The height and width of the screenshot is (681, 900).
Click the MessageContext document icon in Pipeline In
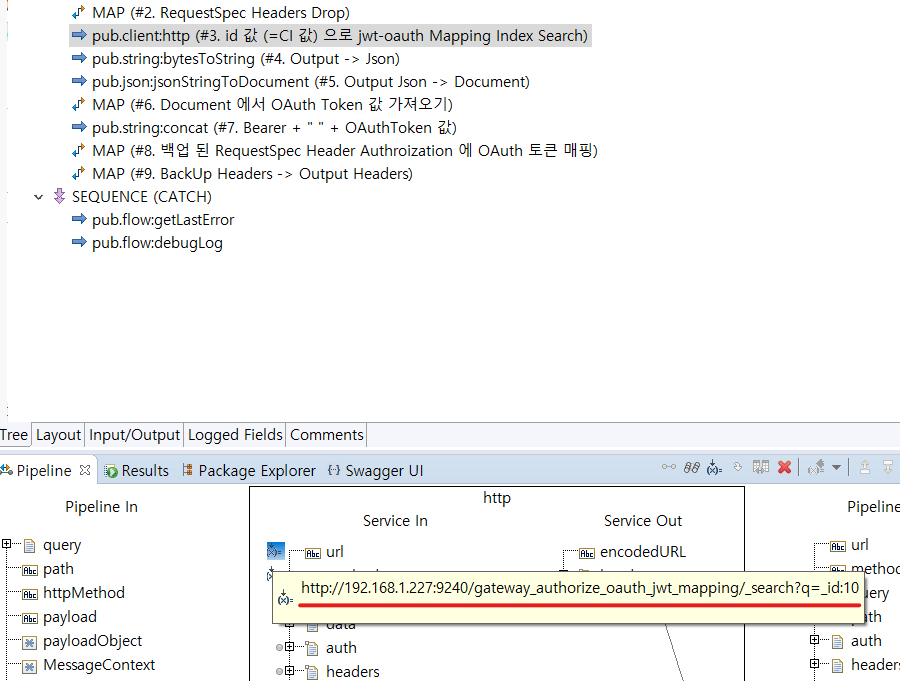pyautogui.click(x=29, y=665)
